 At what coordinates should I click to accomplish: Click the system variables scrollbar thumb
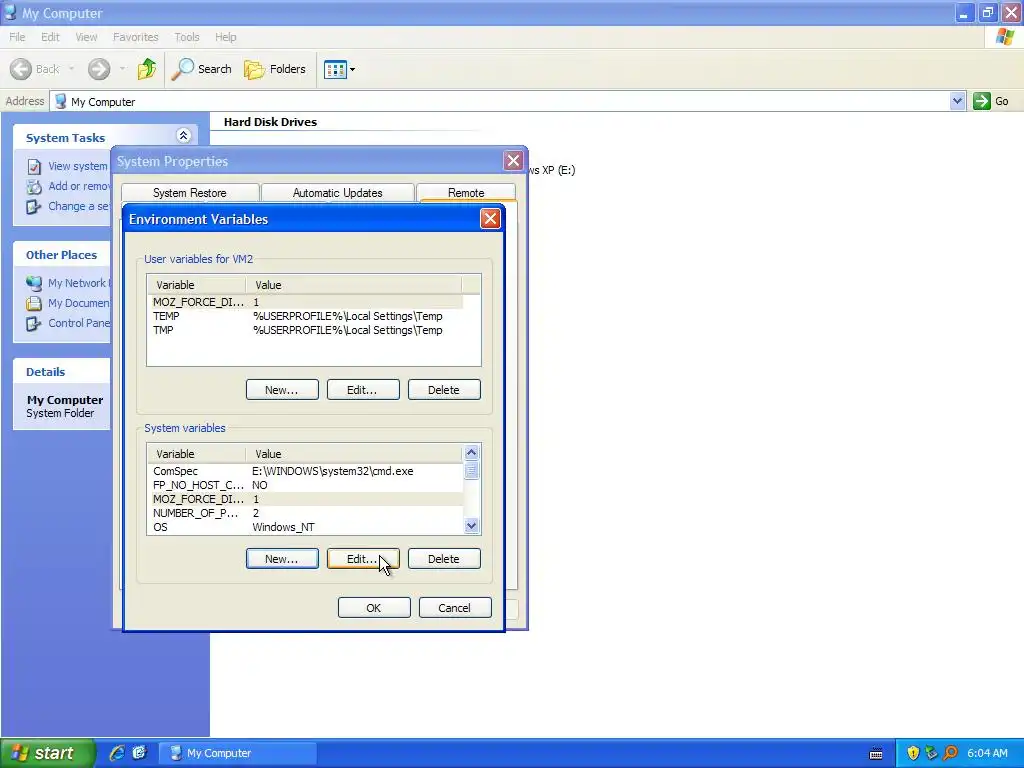tap(472, 470)
